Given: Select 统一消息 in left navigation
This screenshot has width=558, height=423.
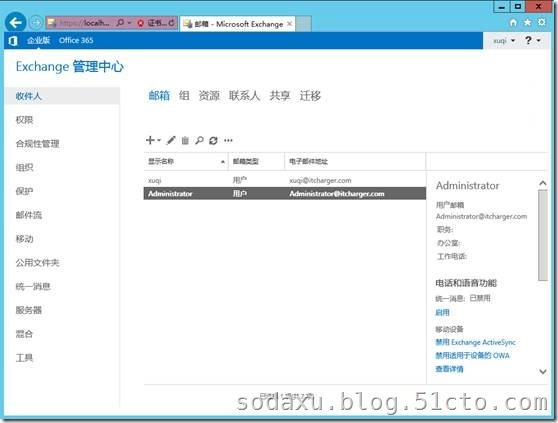Looking at the screenshot, I should point(33,286).
